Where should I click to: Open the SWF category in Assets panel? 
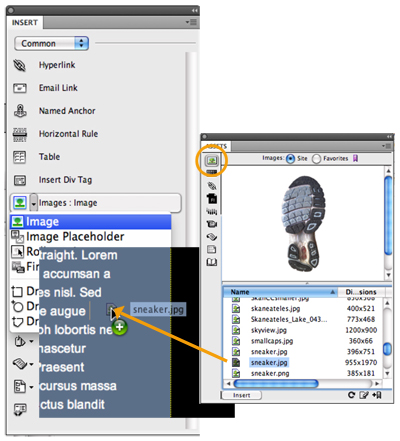coord(212,198)
